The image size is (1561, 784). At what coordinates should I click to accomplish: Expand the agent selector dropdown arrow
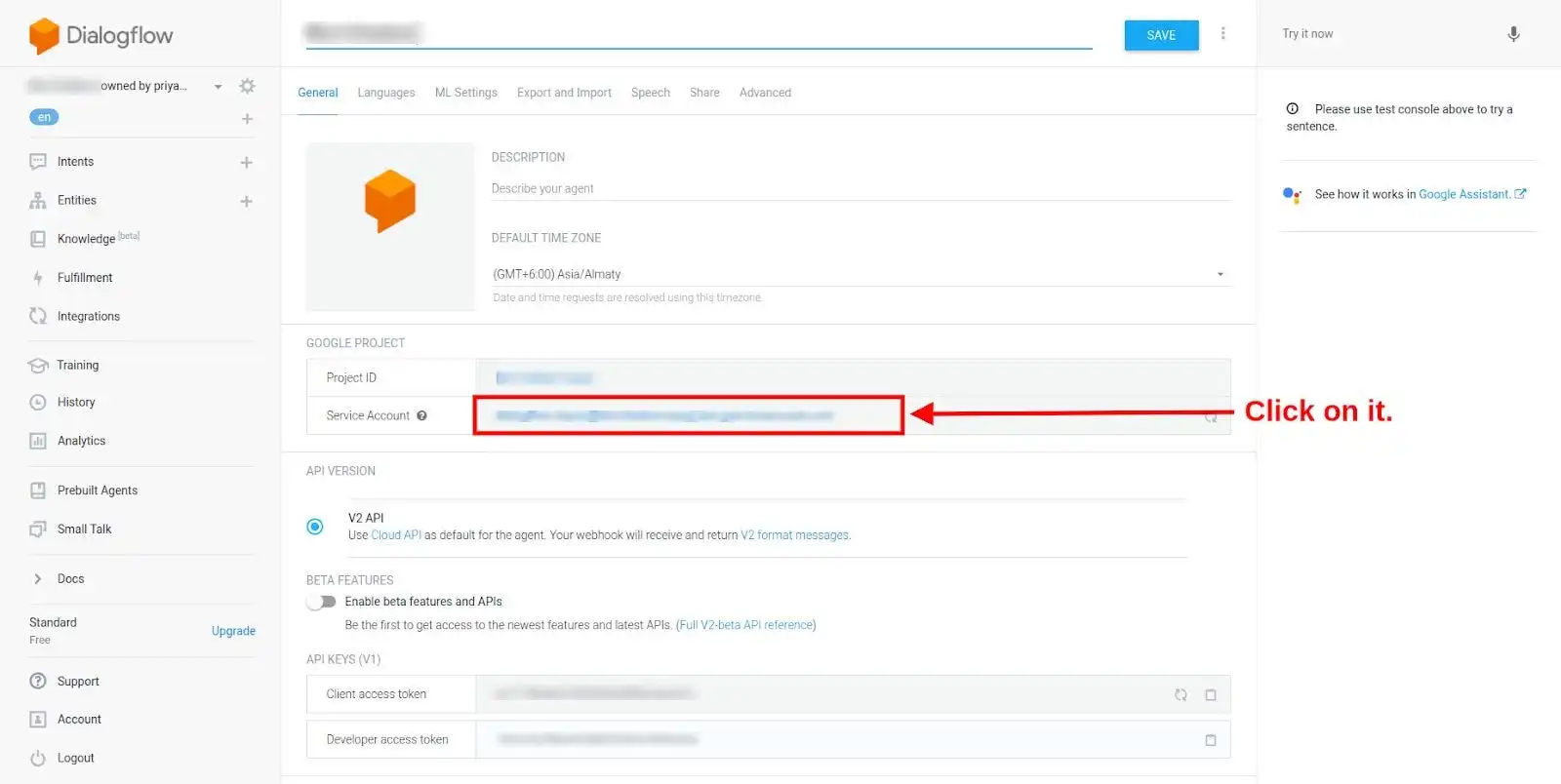(218, 87)
